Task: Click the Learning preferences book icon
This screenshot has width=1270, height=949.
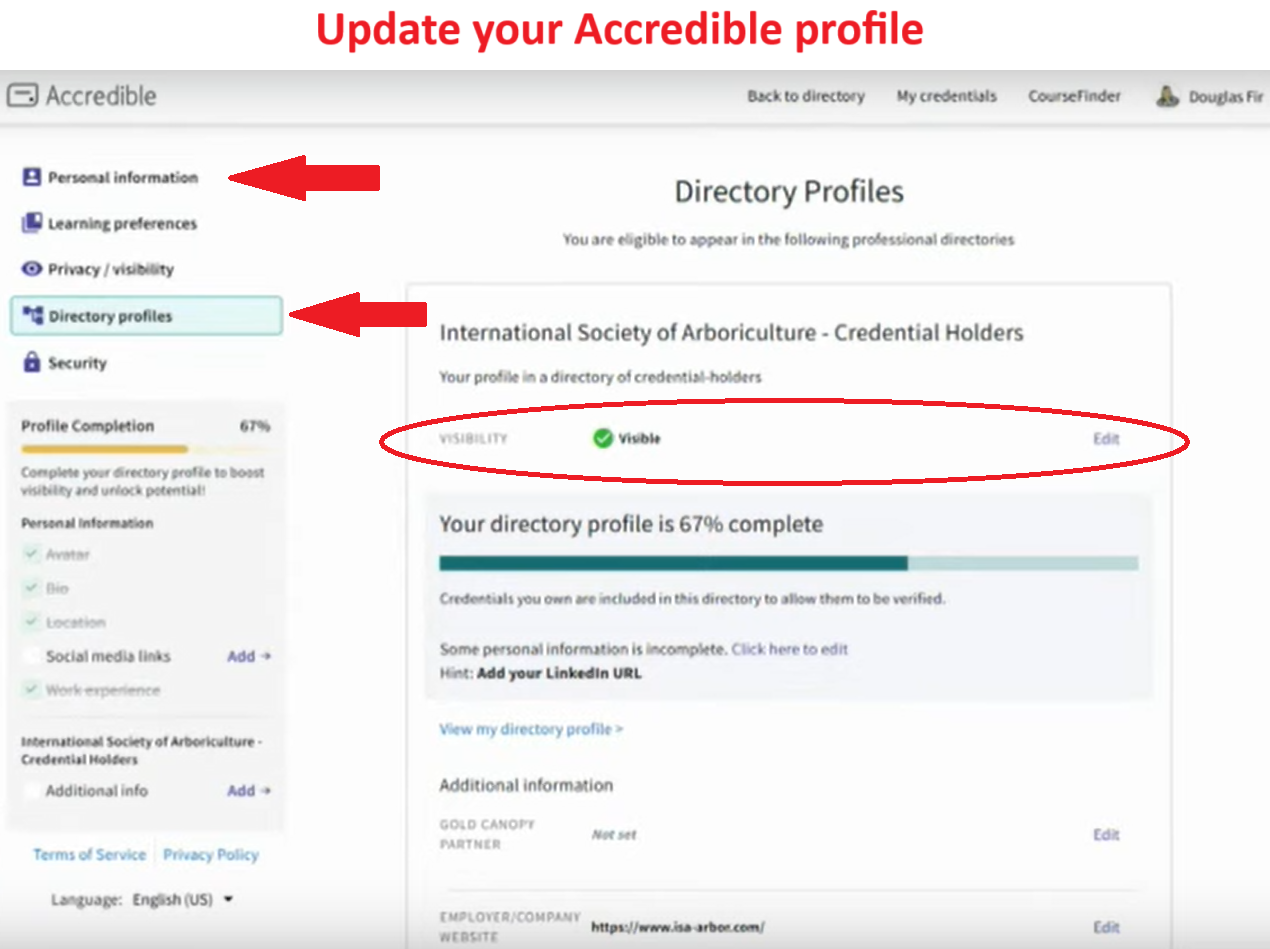Action: (x=32, y=223)
